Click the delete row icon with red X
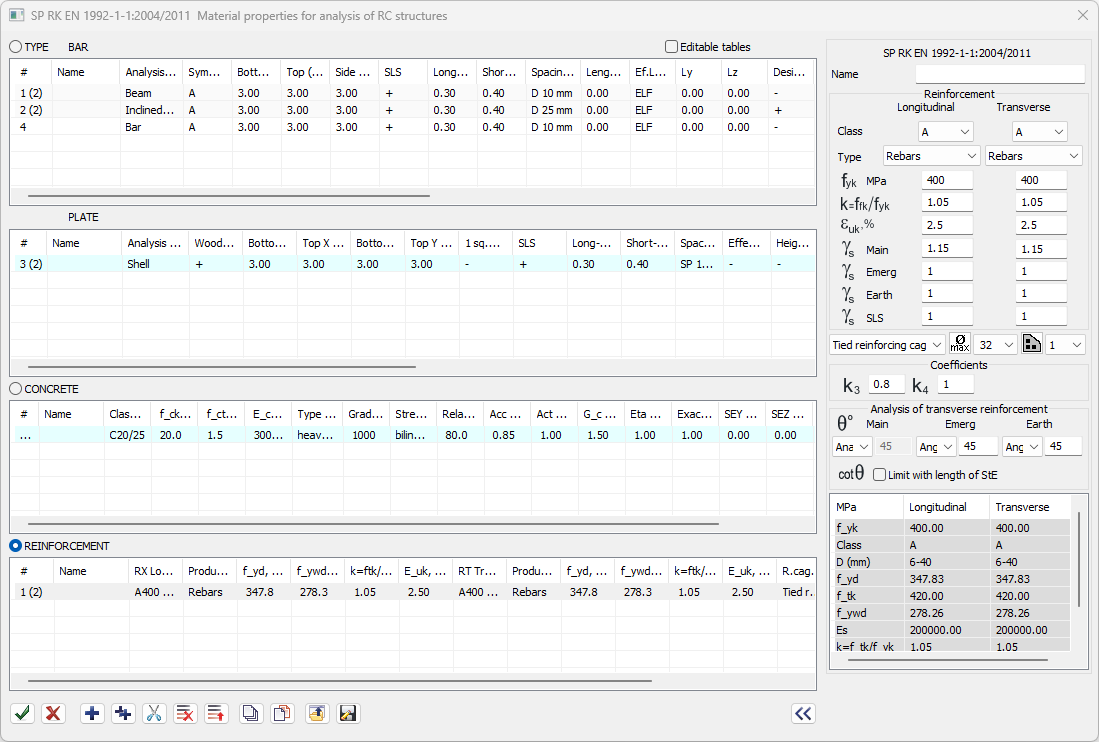 click(x=185, y=713)
